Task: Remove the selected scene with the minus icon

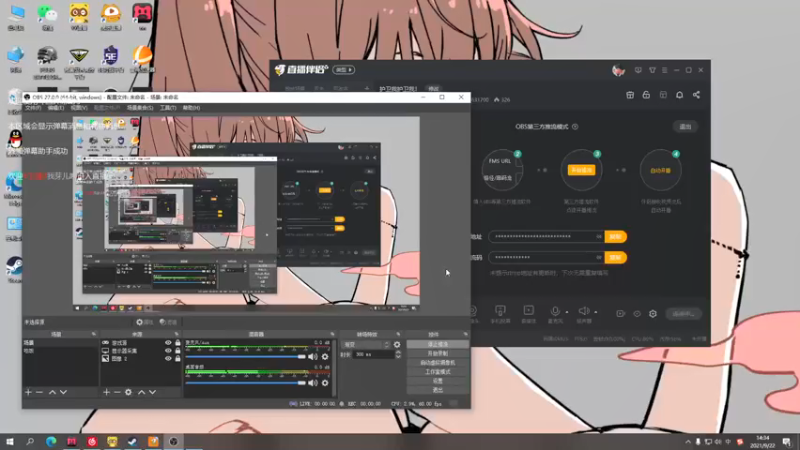Action: click(x=39, y=392)
